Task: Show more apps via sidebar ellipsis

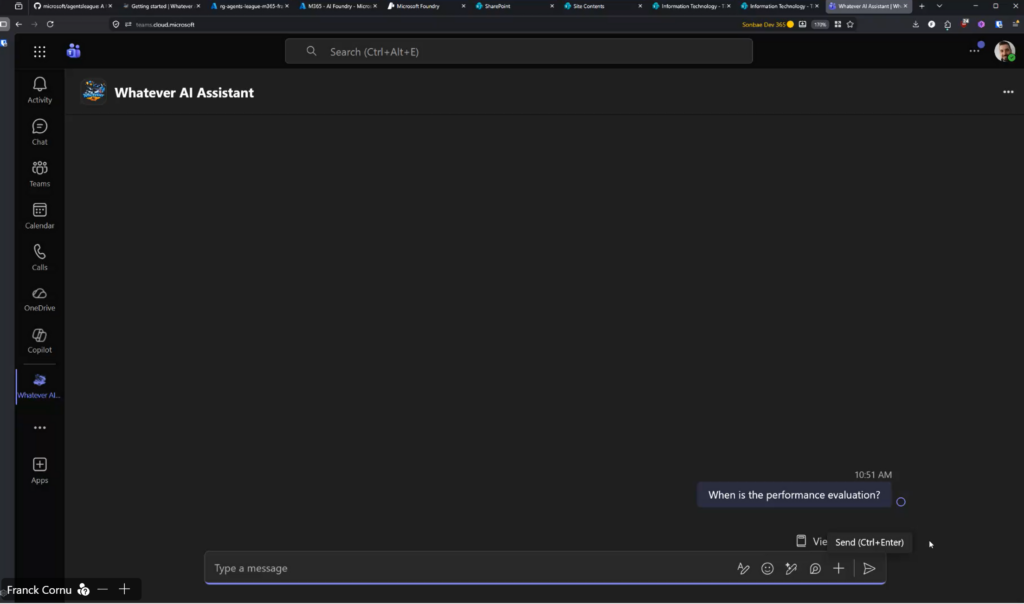Action: coord(40,428)
